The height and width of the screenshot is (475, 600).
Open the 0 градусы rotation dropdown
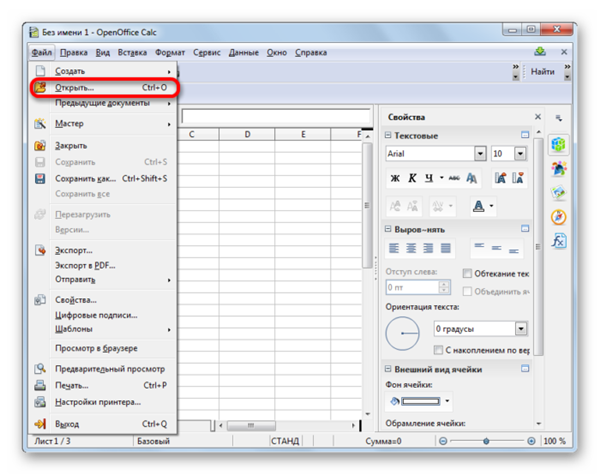tap(521, 328)
